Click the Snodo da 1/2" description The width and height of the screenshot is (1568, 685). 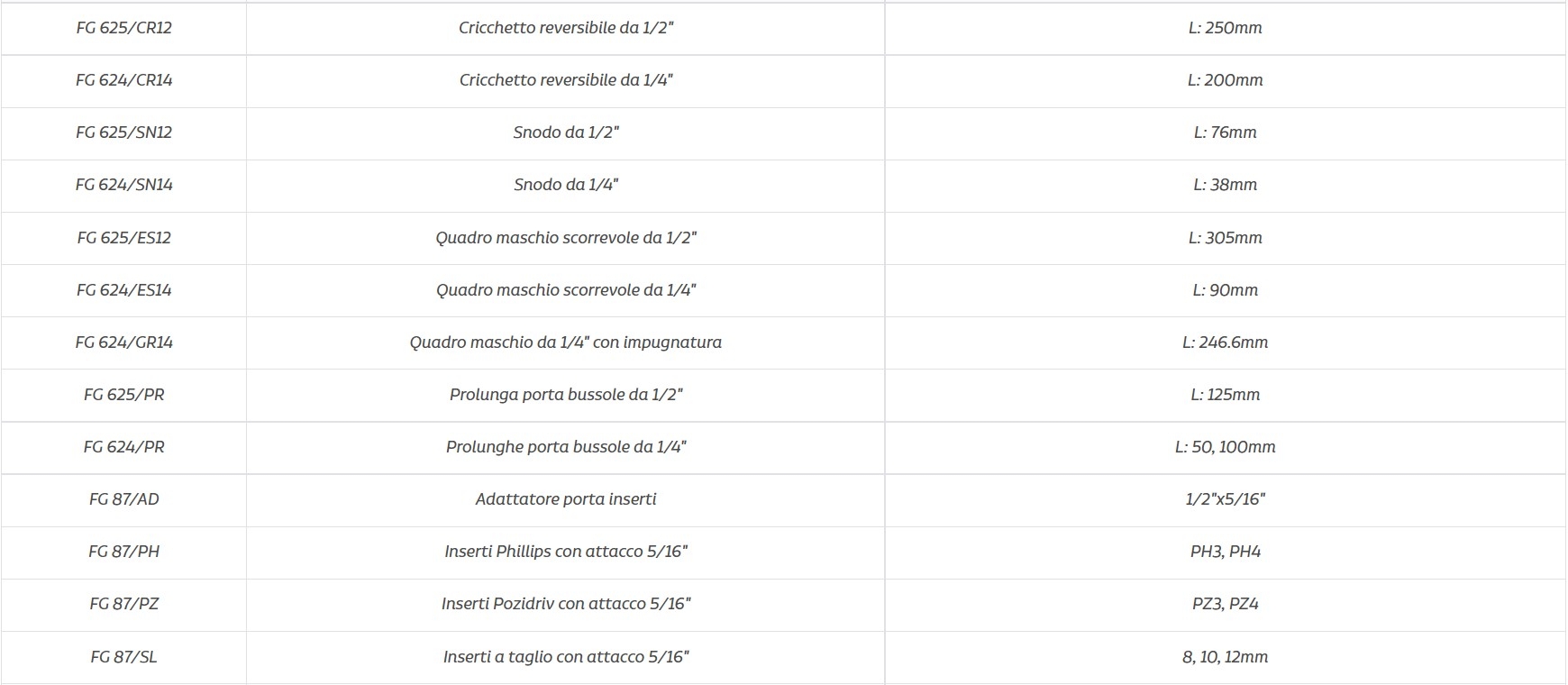point(566,132)
